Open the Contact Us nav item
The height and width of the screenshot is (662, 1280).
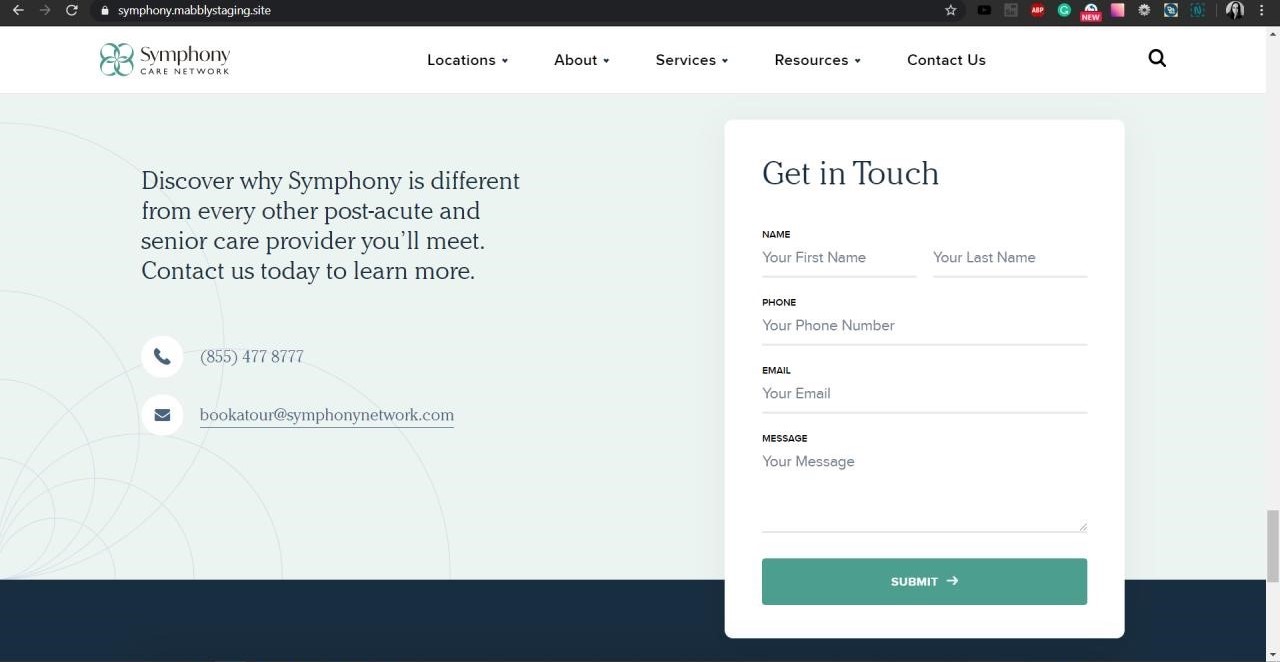click(x=946, y=60)
